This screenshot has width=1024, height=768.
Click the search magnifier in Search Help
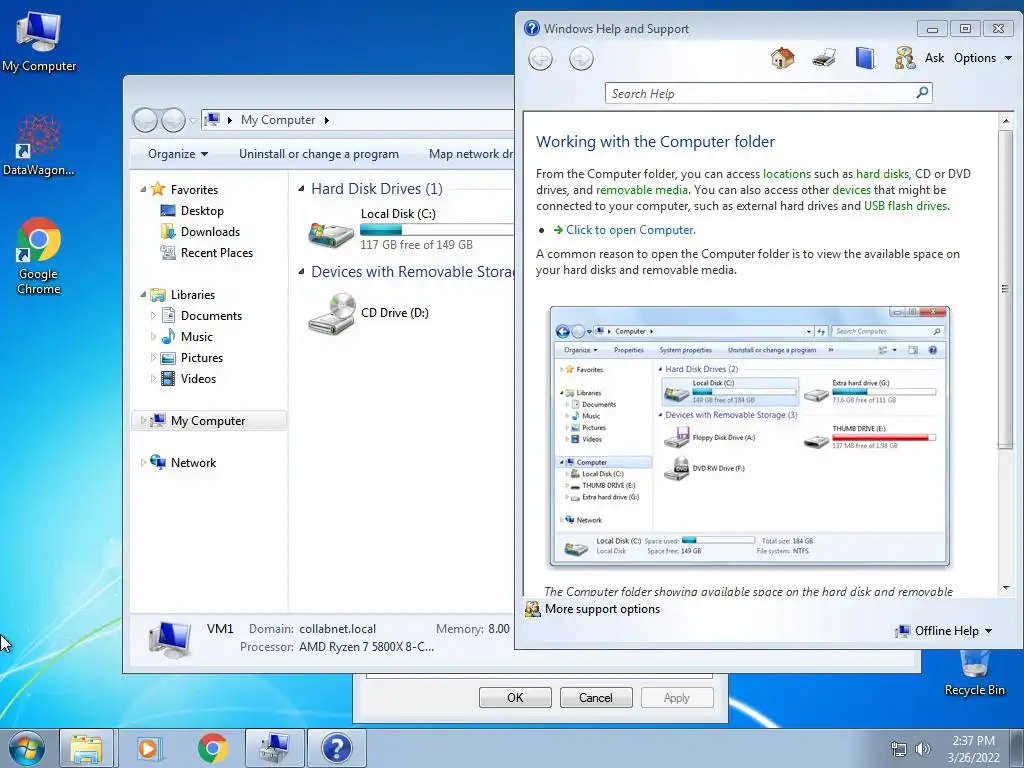tap(922, 93)
